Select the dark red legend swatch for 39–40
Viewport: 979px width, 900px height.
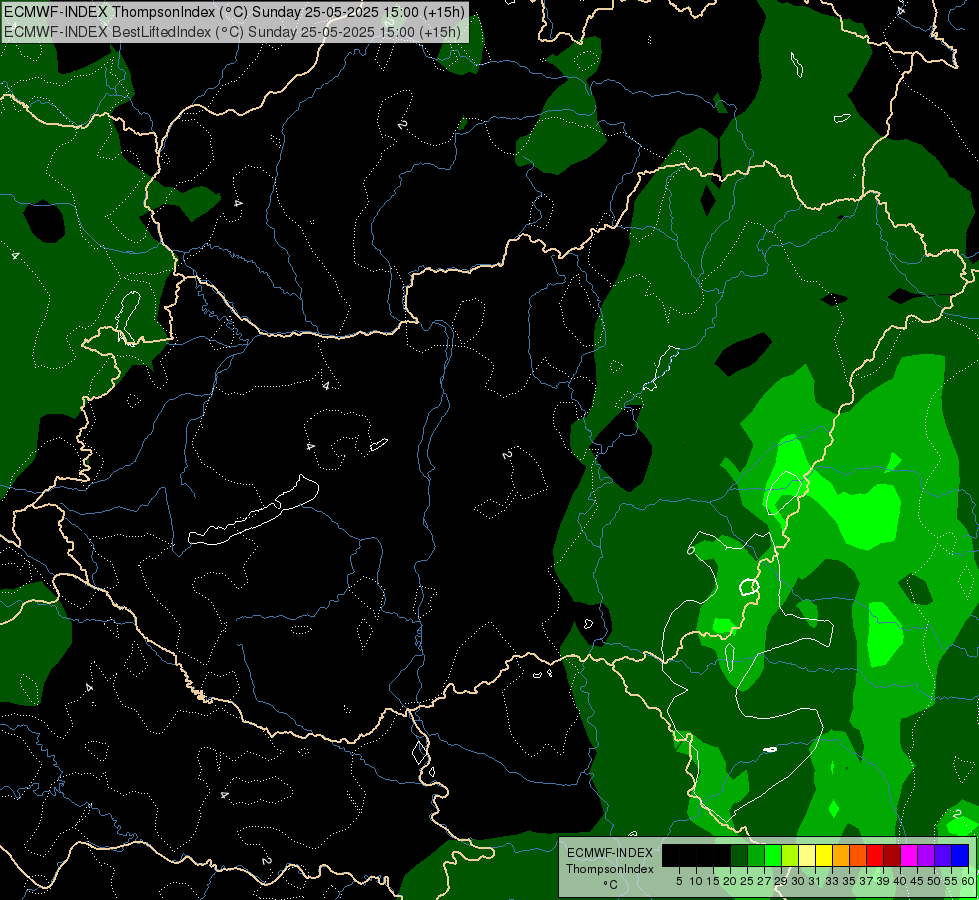[x=892, y=855]
